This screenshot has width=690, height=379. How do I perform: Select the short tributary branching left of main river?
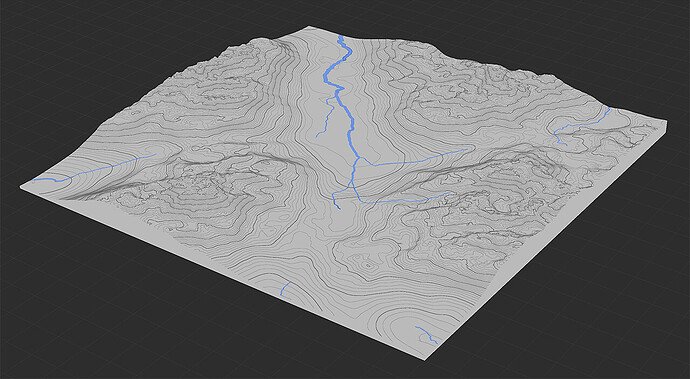[324, 118]
